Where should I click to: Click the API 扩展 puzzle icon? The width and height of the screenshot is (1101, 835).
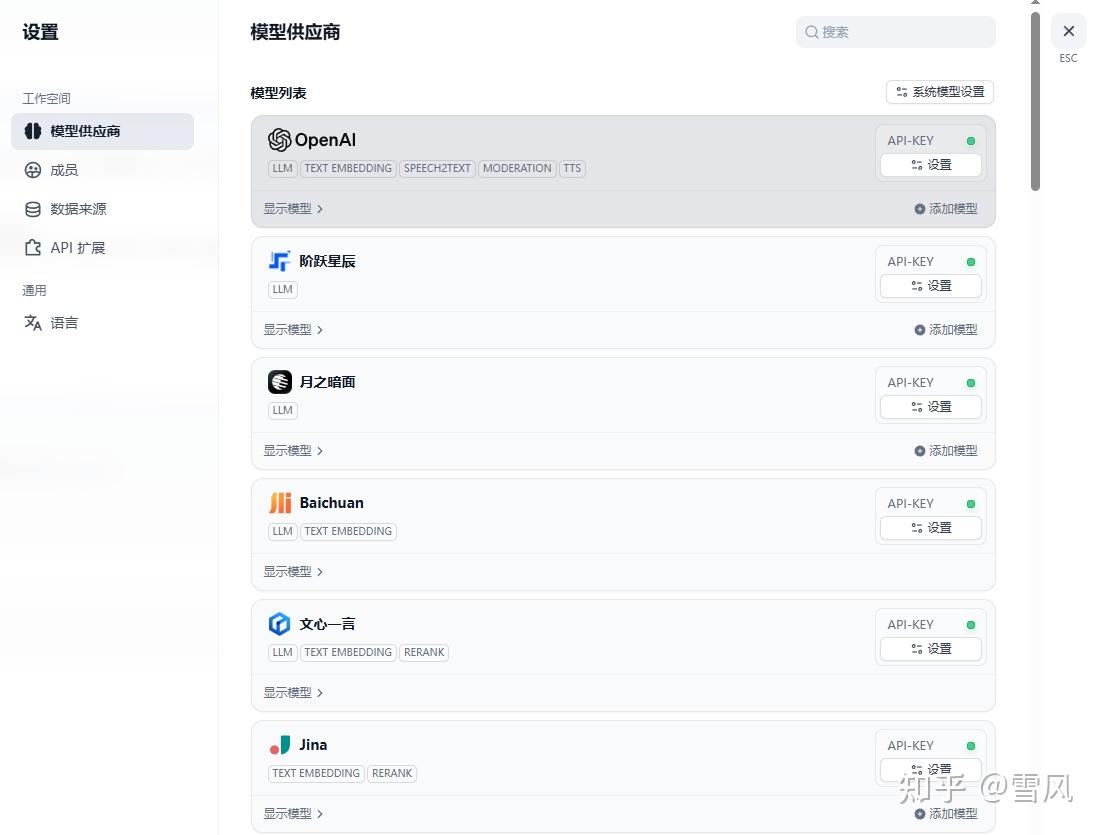33,248
